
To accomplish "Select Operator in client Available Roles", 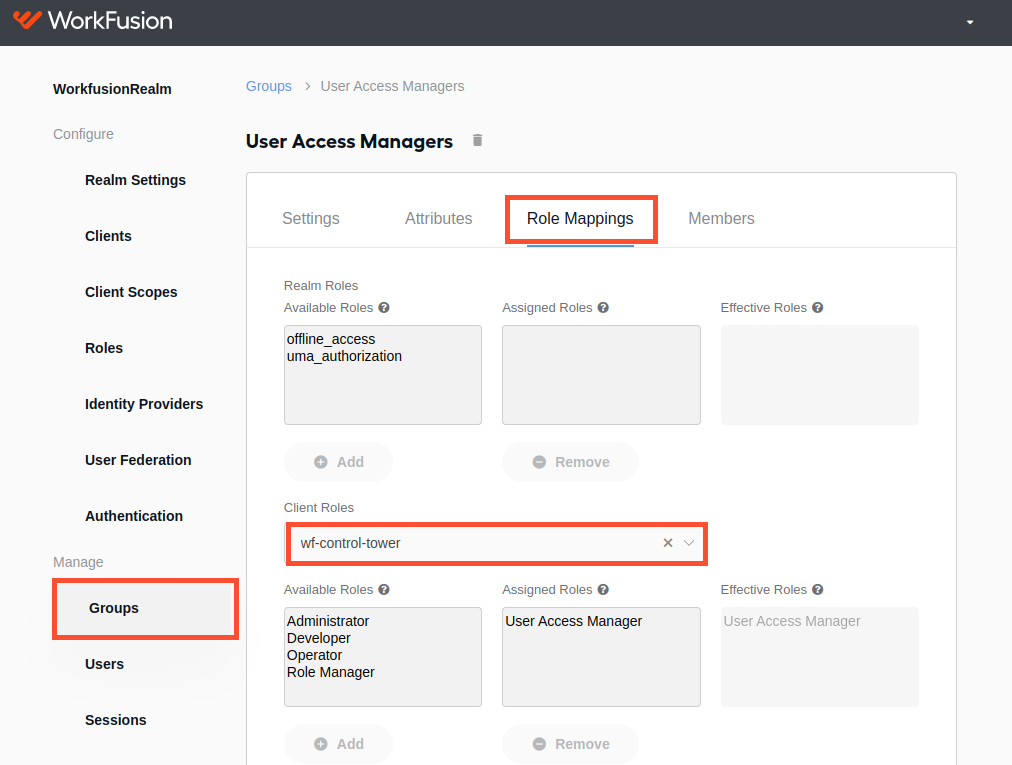I will click(x=314, y=655).
